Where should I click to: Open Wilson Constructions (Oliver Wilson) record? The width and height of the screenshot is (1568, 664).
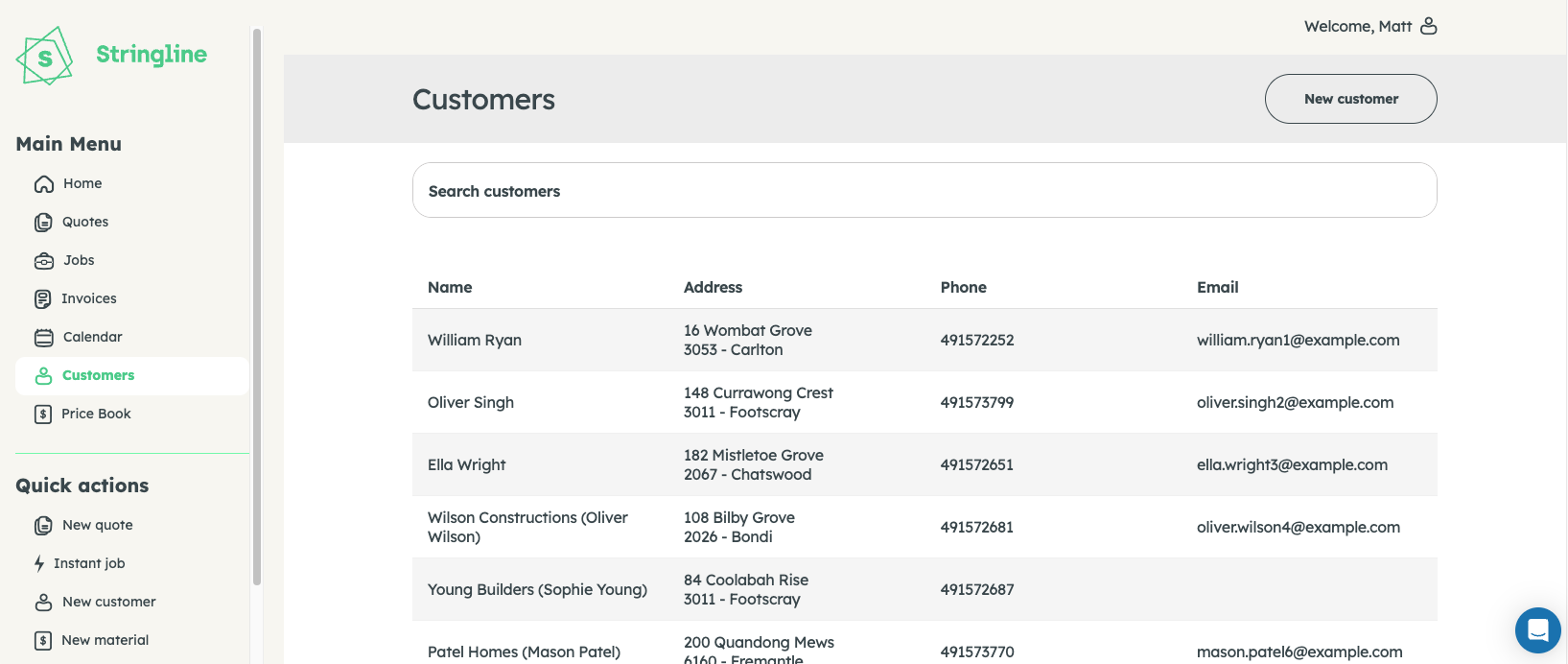click(x=924, y=527)
